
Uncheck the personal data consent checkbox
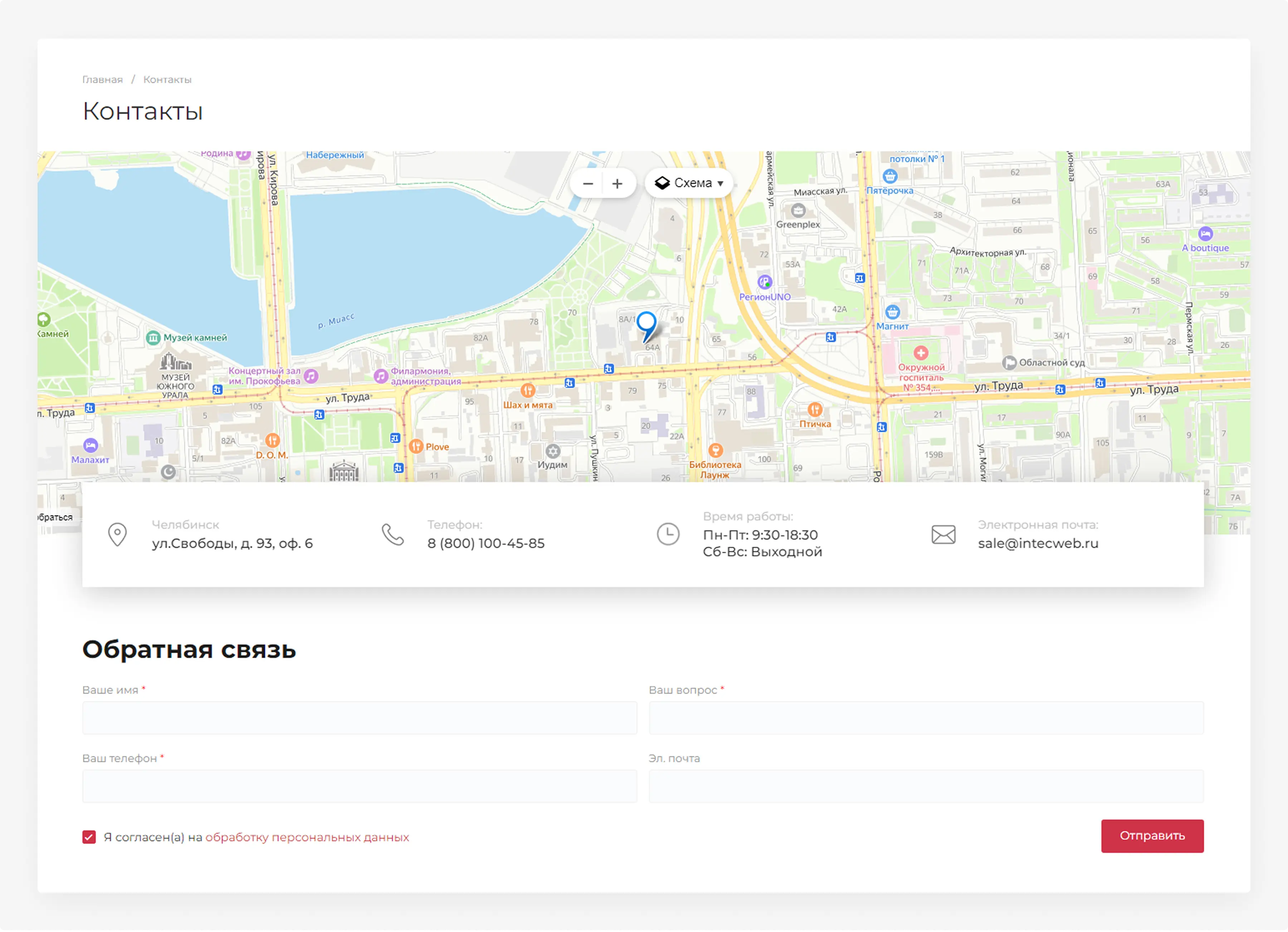[89, 837]
